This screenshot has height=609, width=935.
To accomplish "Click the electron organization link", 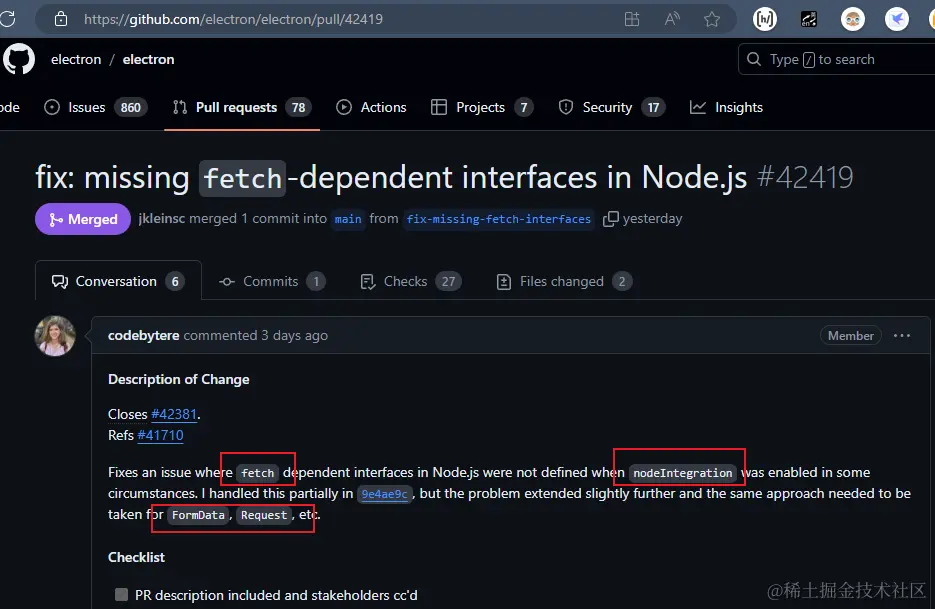I will click(76, 60).
